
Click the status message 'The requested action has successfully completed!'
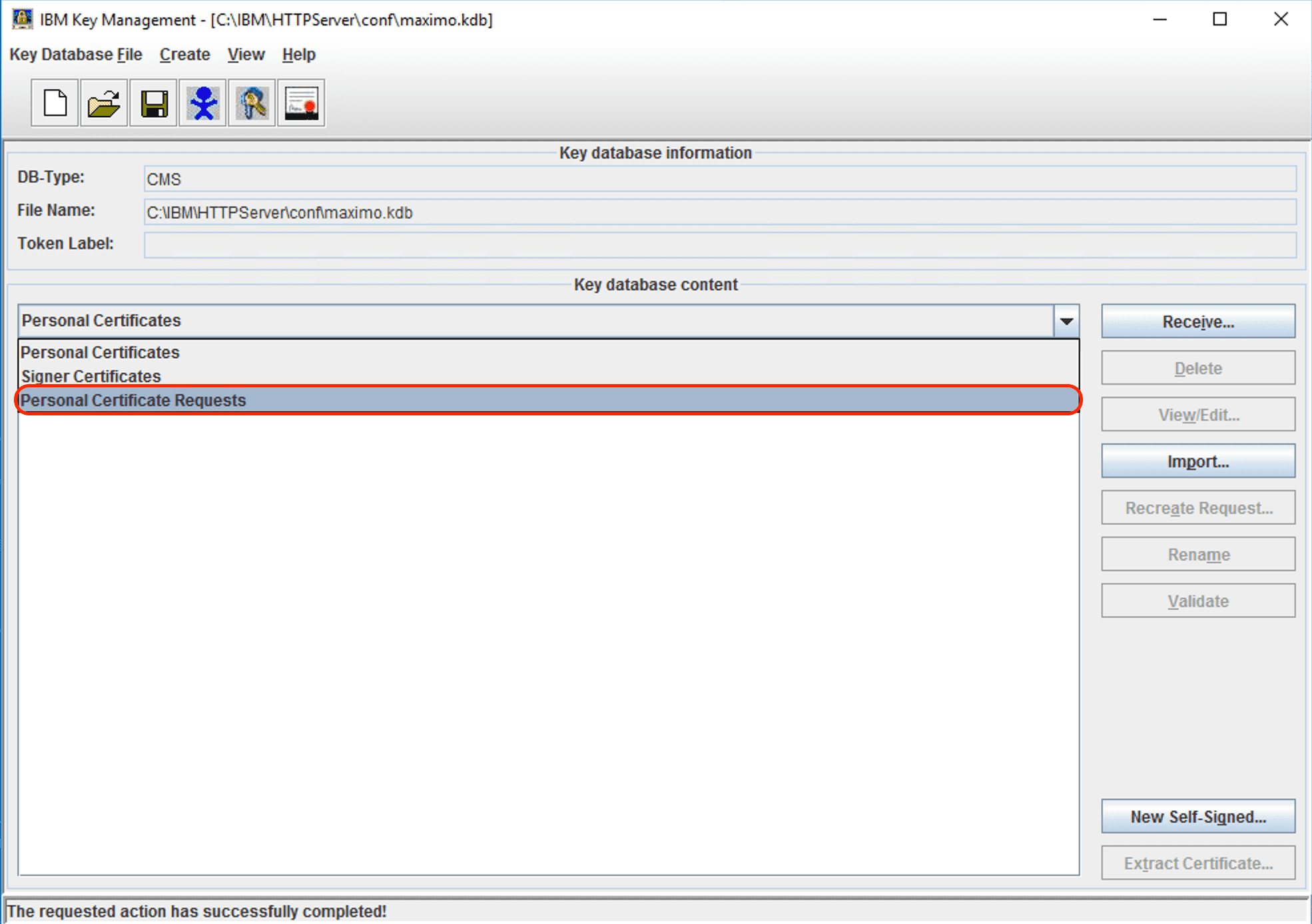196,911
